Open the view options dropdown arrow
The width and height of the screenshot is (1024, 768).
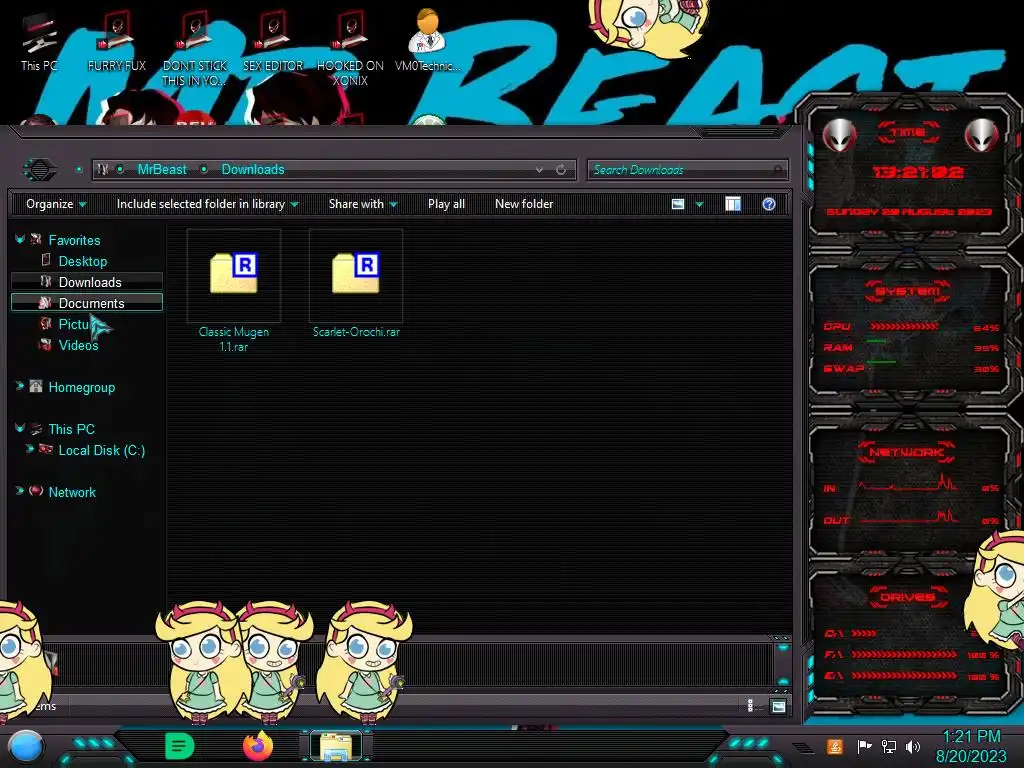[x=699, y=204]
